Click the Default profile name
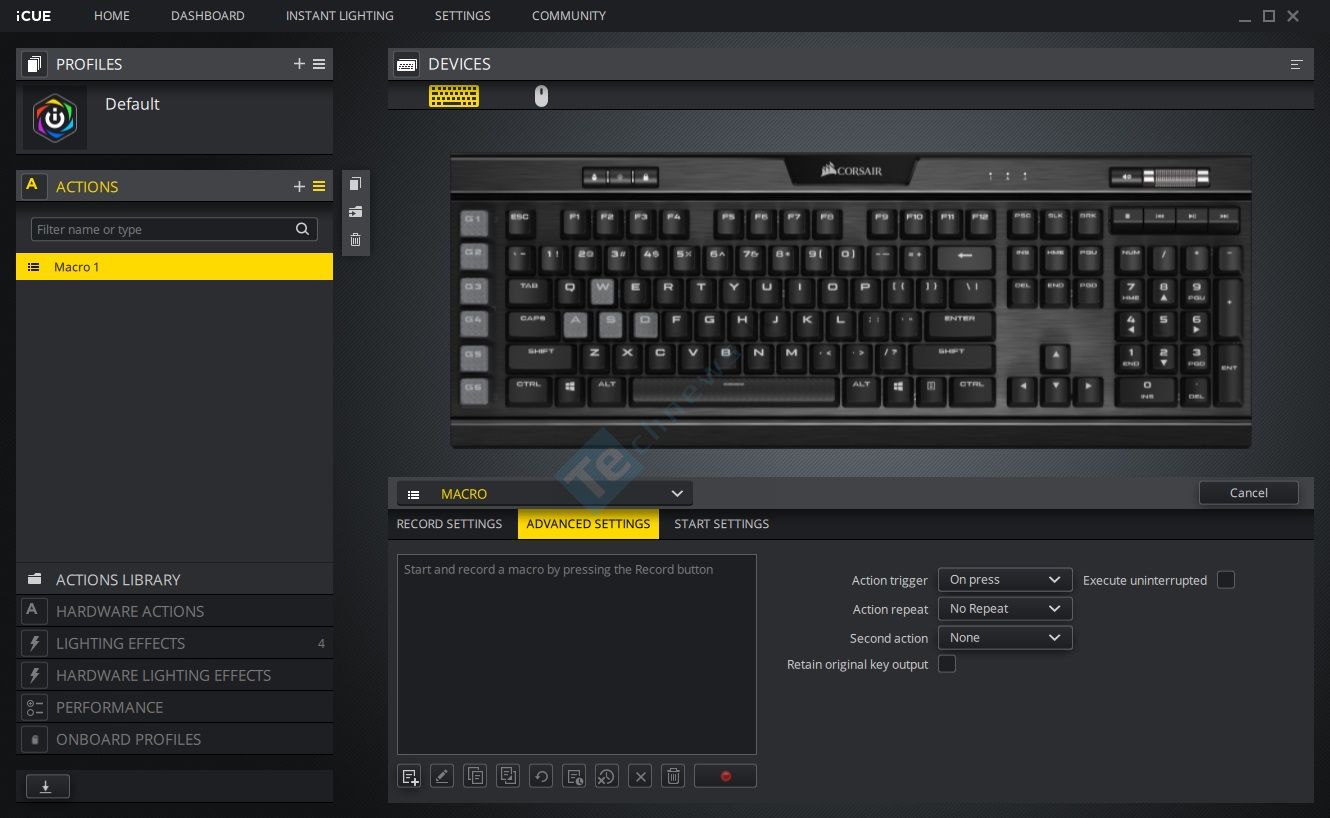Screen dimensions: 1330x818 point(132,104)
